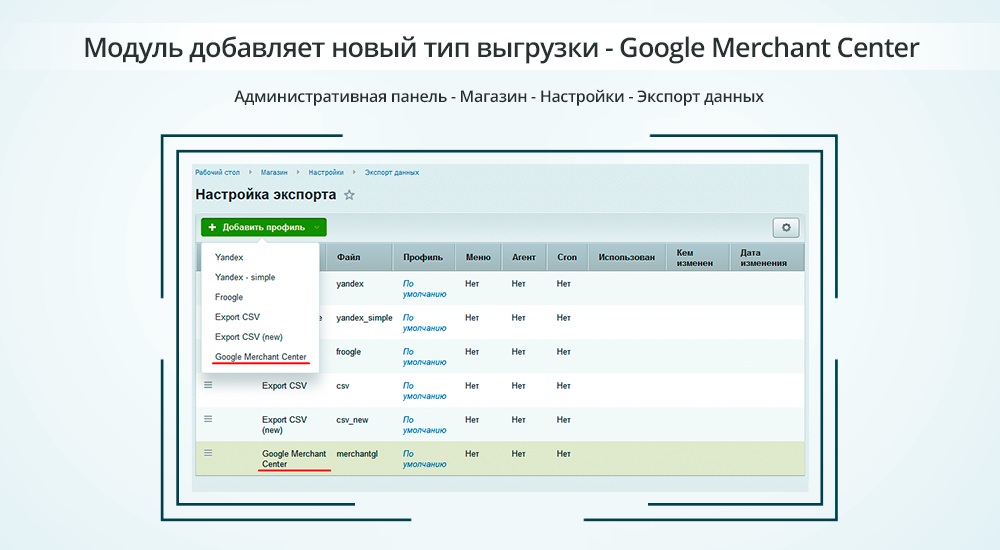Screen dimensions: 1000x550
Task: Click the froogle file name cell
Action: (348, 352)
